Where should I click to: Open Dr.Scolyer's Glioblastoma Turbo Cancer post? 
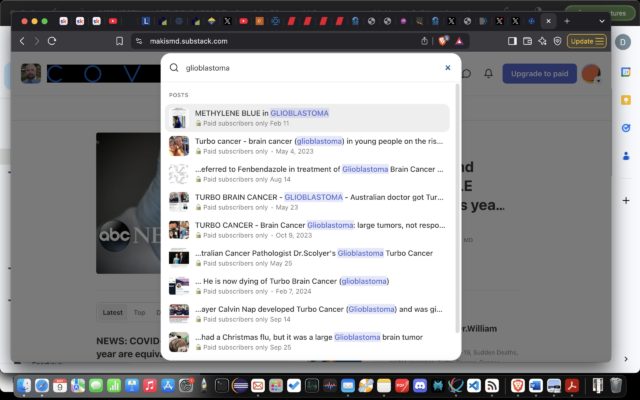click(307, 258)
